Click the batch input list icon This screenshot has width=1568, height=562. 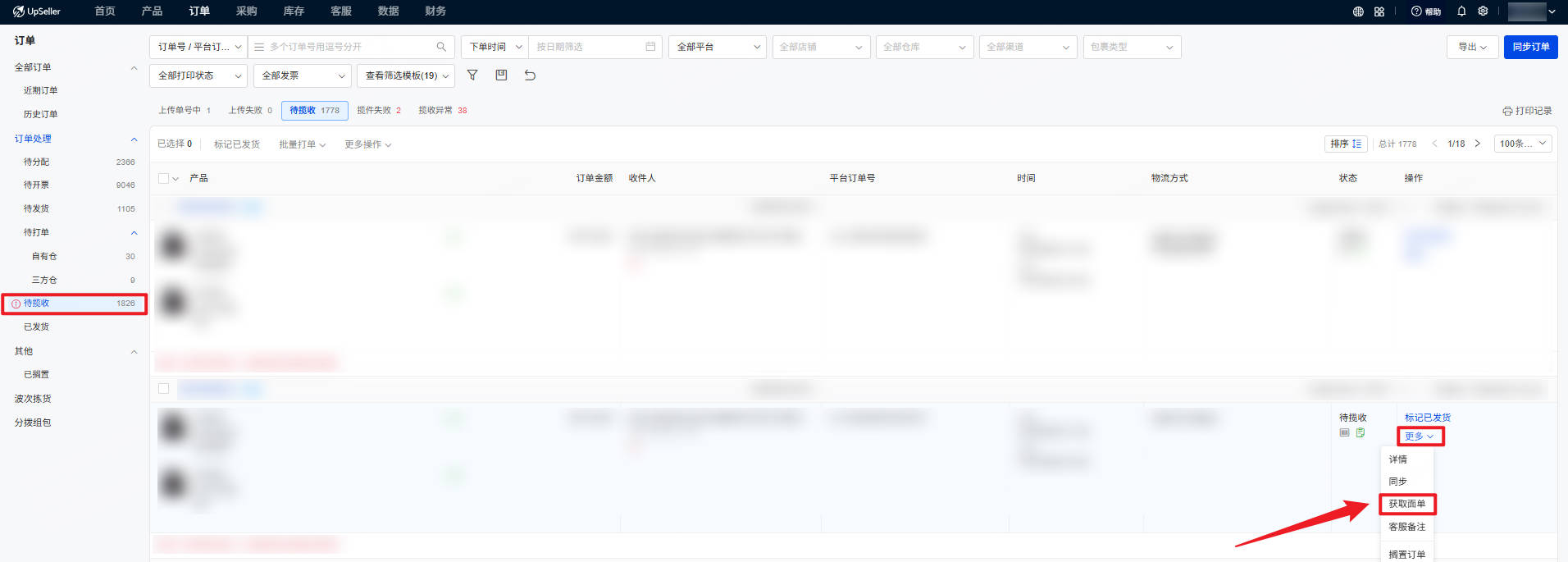point(259,47)
